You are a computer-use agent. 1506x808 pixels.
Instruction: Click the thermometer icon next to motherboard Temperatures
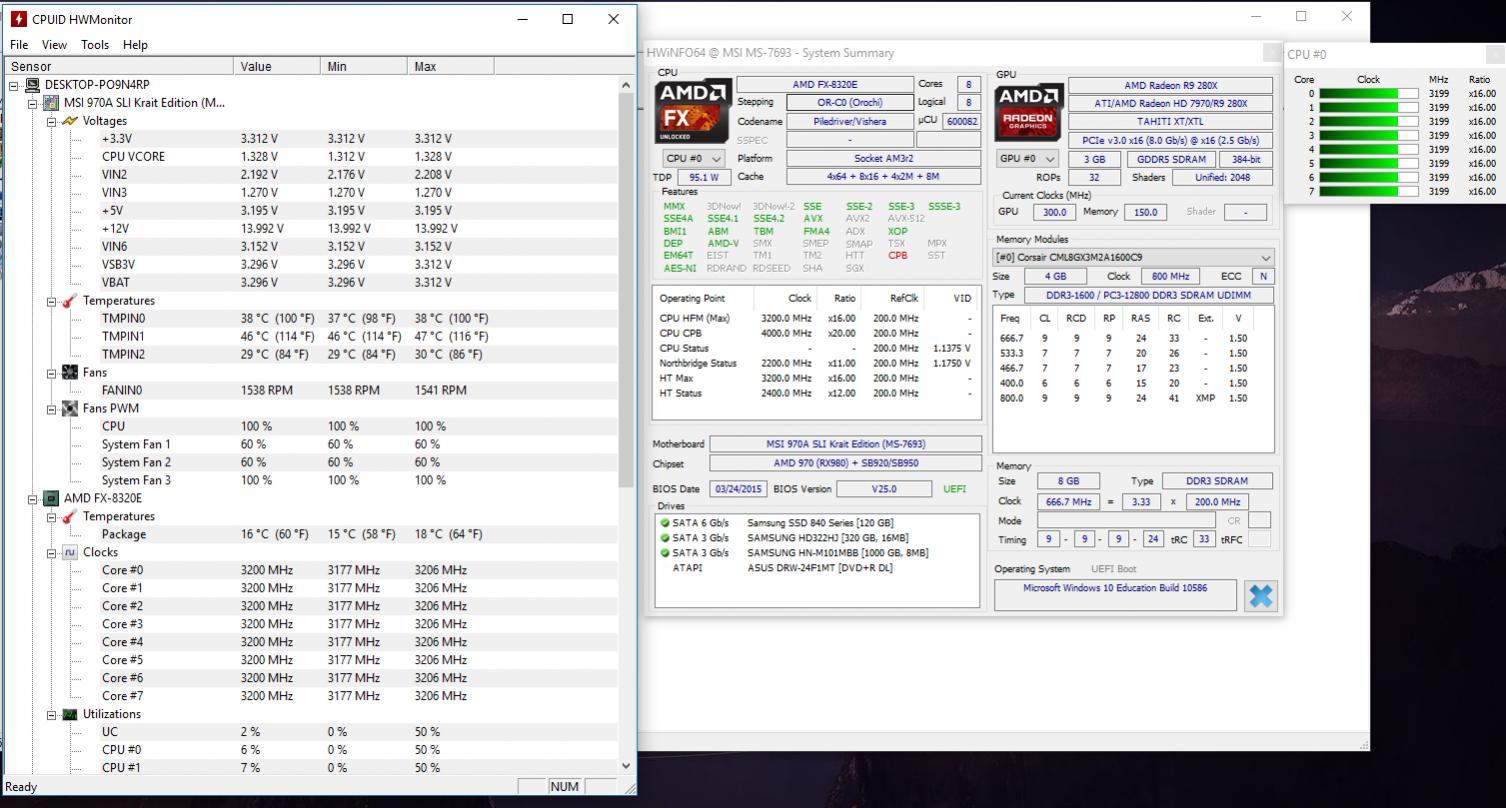tap(70, 301)
